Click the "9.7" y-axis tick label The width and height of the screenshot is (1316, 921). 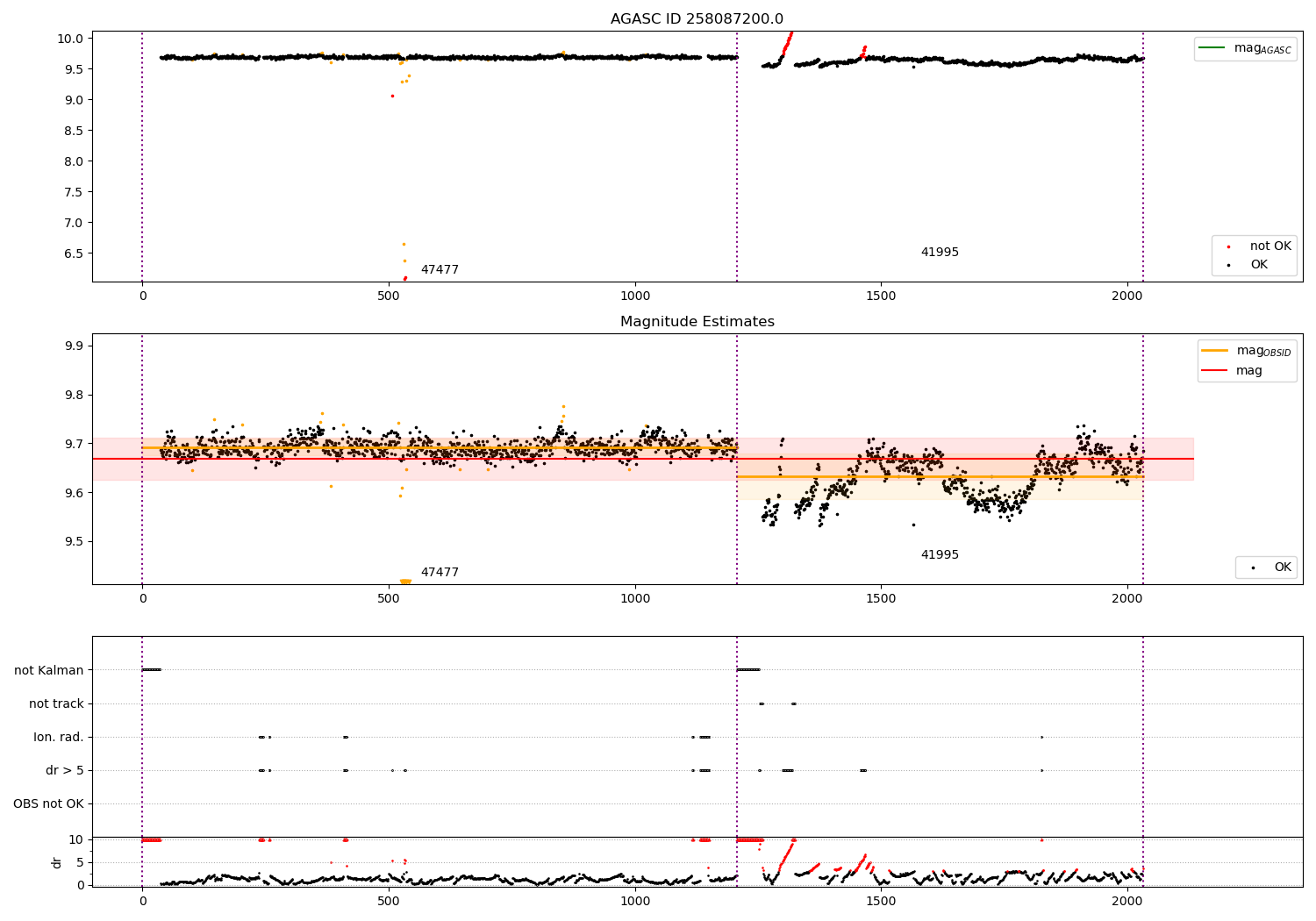[74, 445]
